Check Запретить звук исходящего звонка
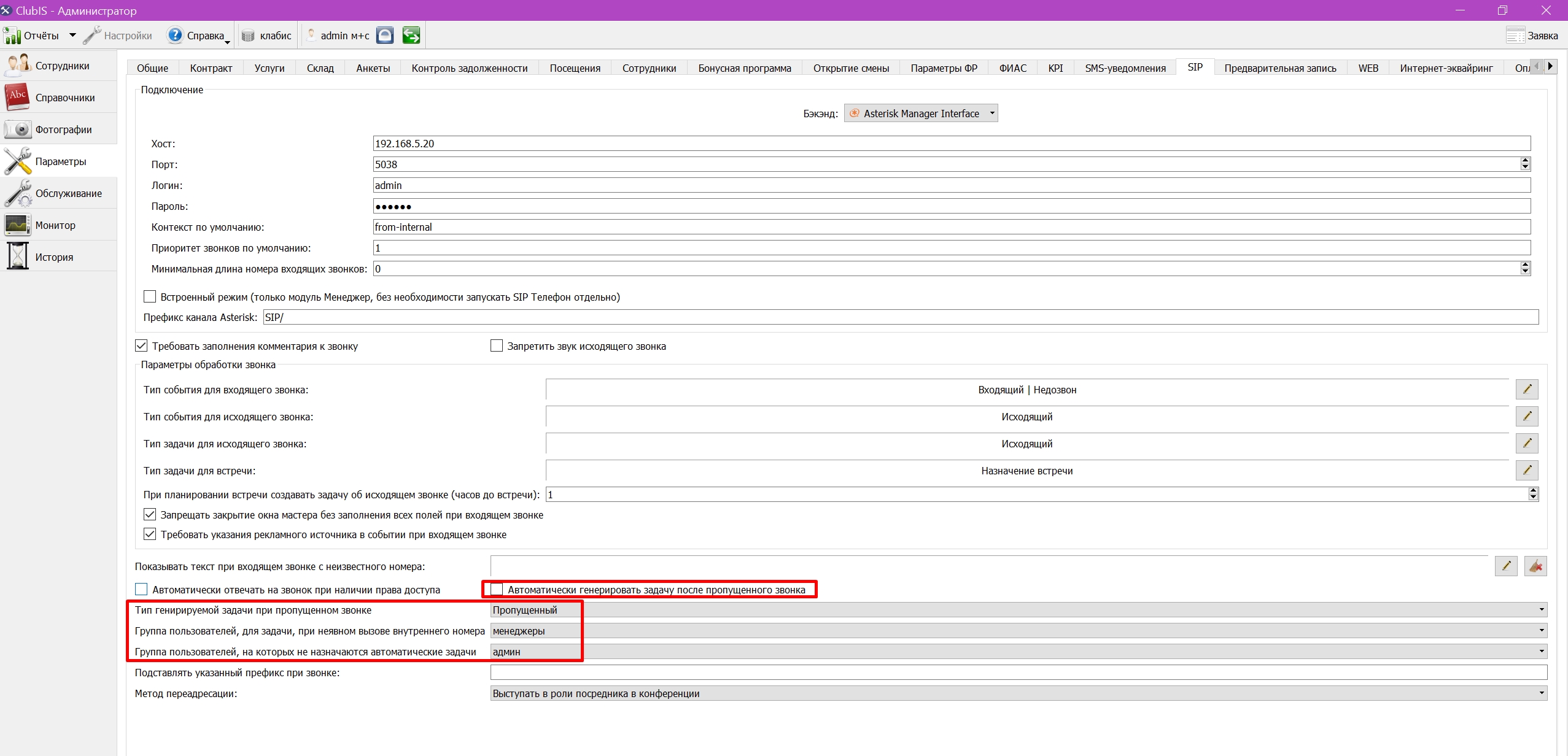1568x756 pixels. tap(497, 346)
